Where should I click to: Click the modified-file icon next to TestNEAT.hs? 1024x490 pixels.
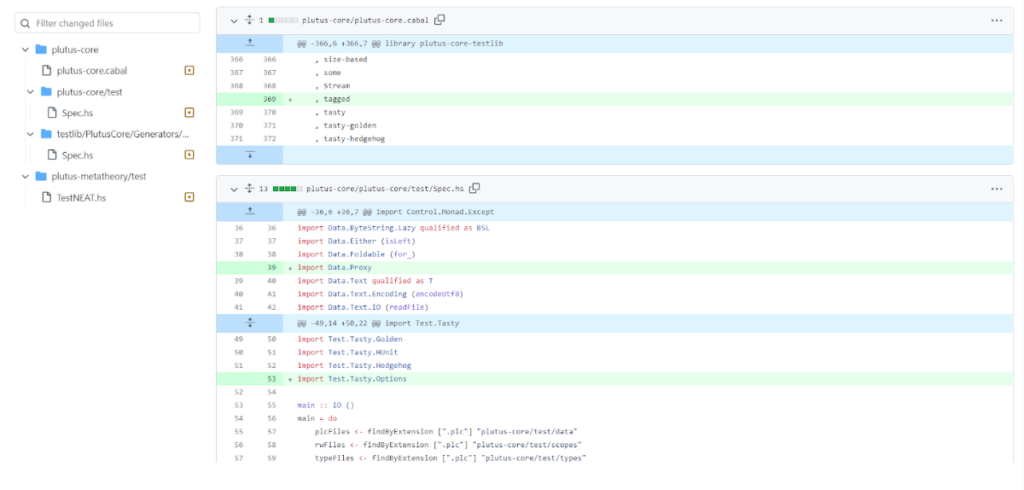click(x=189, y=197)
